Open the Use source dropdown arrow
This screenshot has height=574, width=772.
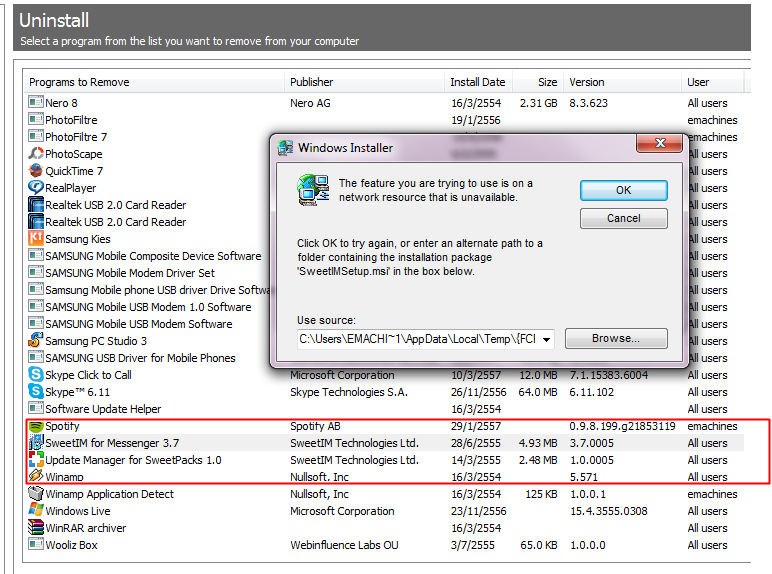(x=546, y=339)
